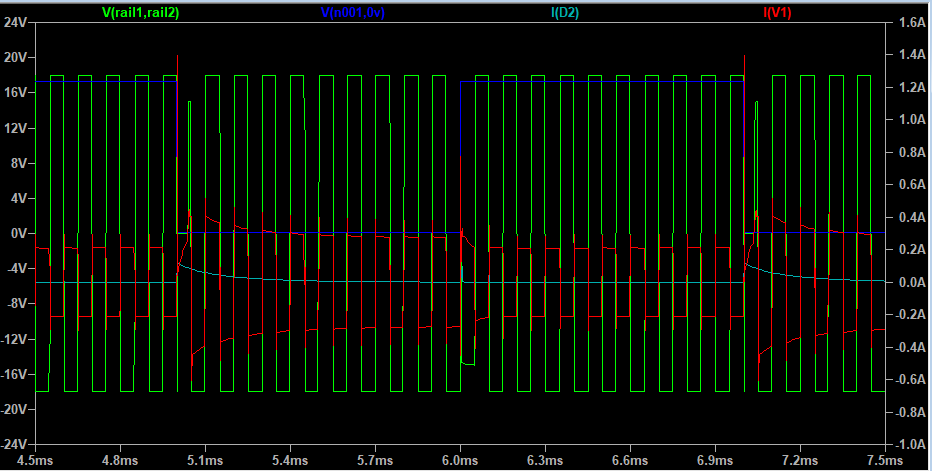The image size is (932, 471).
Task: Click the 12V left axis label
Action: point(15,128)
